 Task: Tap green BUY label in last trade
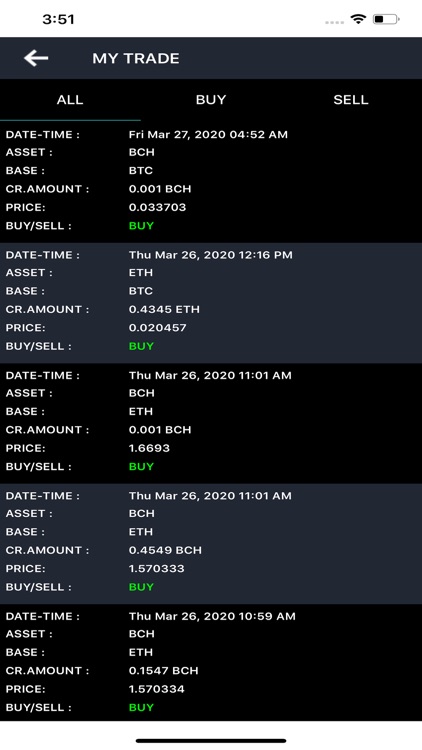(141, 707)
